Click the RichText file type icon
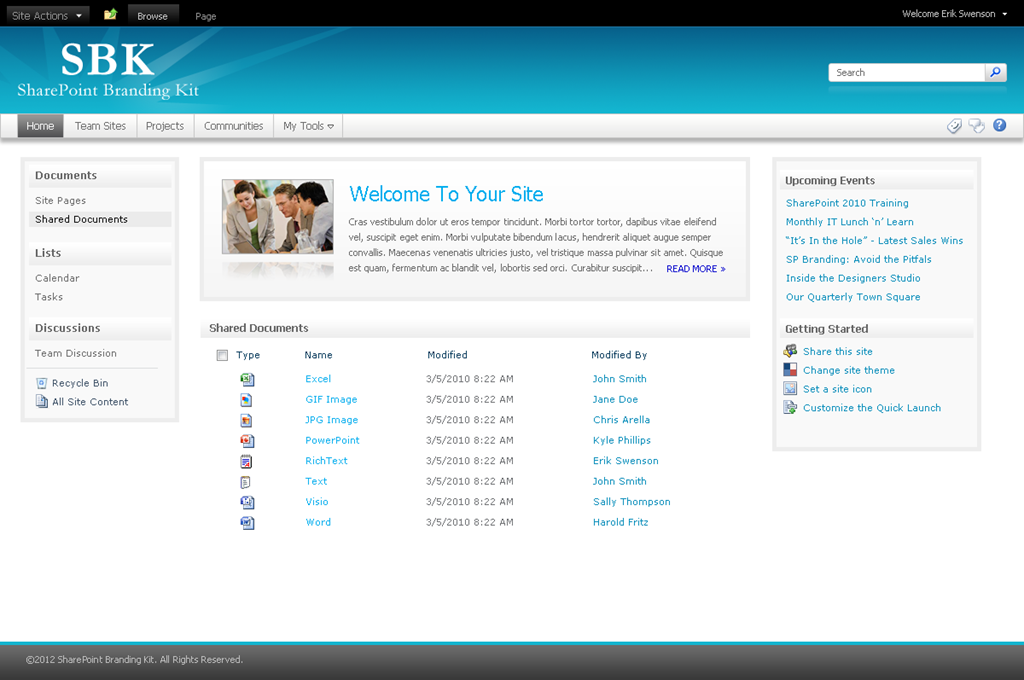 point(246,461)
